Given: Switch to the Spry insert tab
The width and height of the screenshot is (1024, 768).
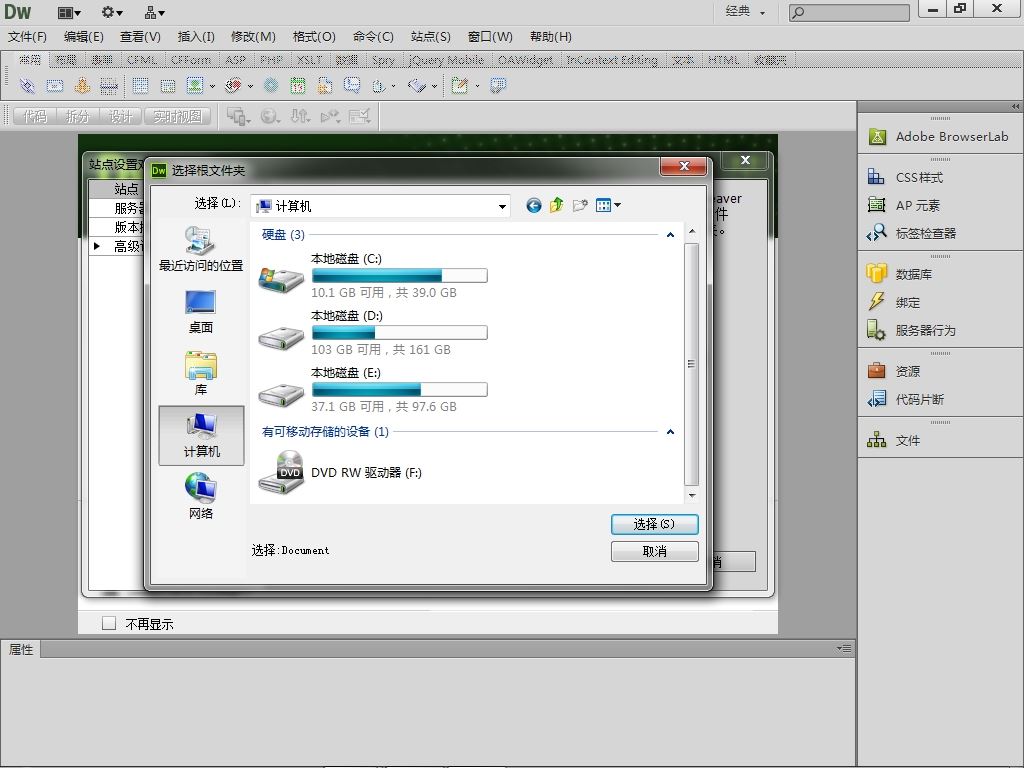Looking at the screenshot, I should tap(383, 60).
